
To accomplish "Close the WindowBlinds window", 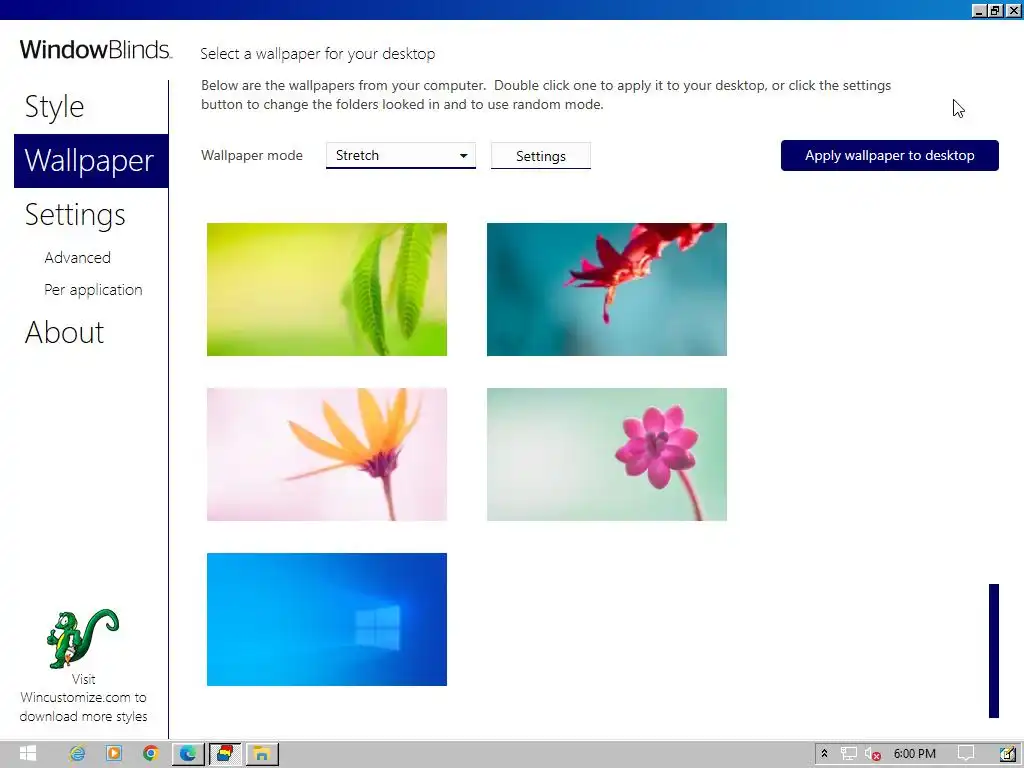I will click(x=1013, y=10).
